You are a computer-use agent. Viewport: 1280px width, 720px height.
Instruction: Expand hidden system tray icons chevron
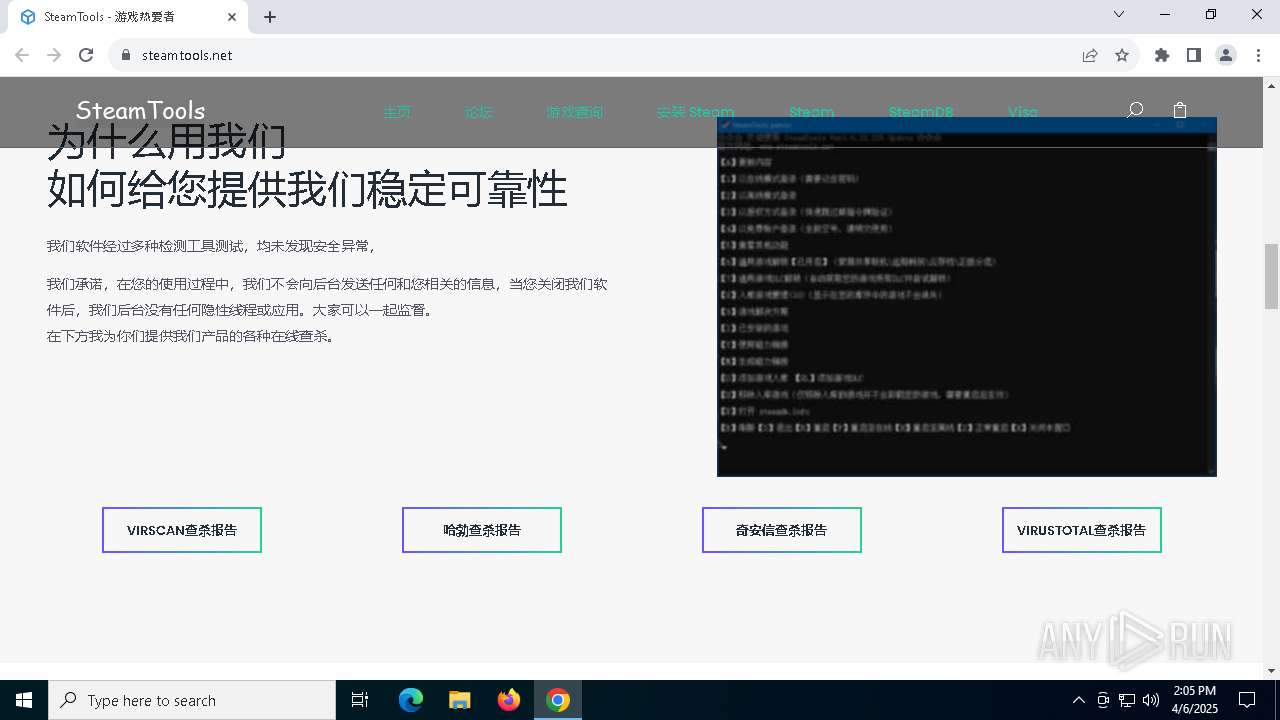pyautogui.click(x=1078, y=700)
